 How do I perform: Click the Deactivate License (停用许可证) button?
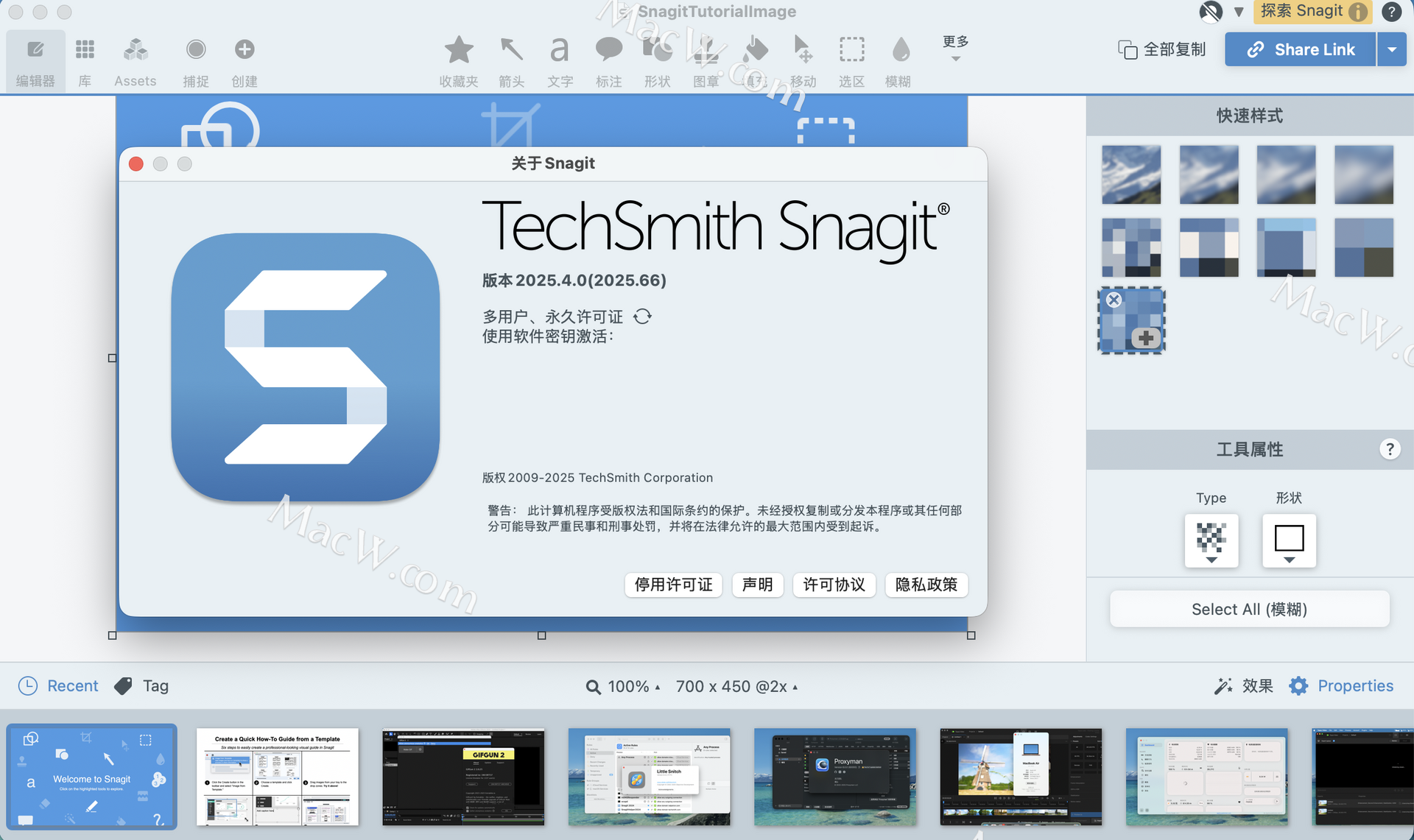coord(673,585)
